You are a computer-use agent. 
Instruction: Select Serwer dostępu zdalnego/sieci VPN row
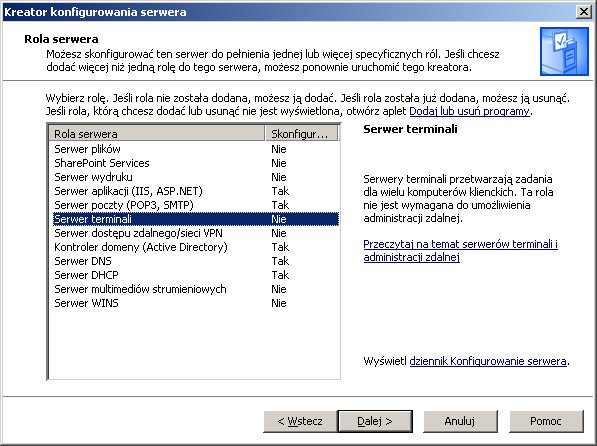click(x=196, y=233)
